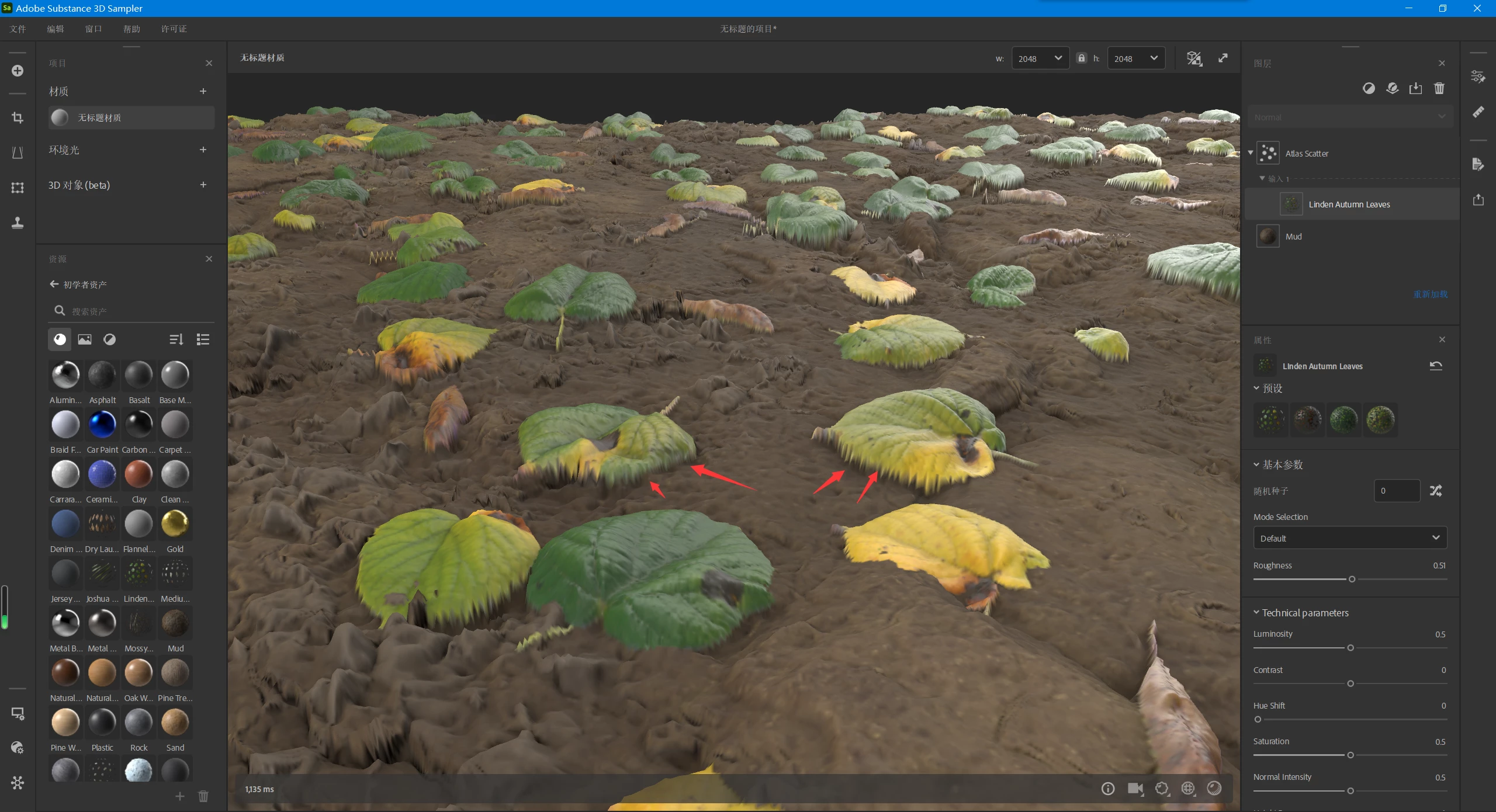Go back via 初学者资产 arrow
Screen dimensions: 1496x812
pos(54,284)
